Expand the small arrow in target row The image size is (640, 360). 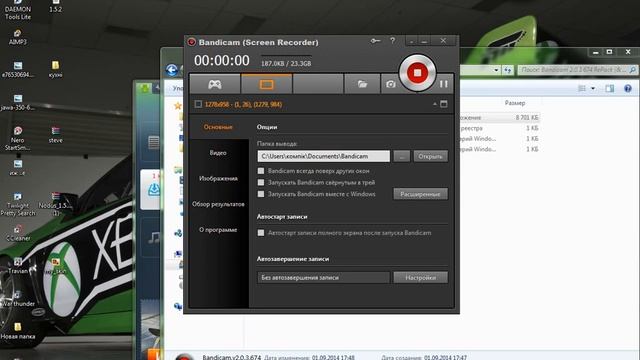tap(435, 104)
